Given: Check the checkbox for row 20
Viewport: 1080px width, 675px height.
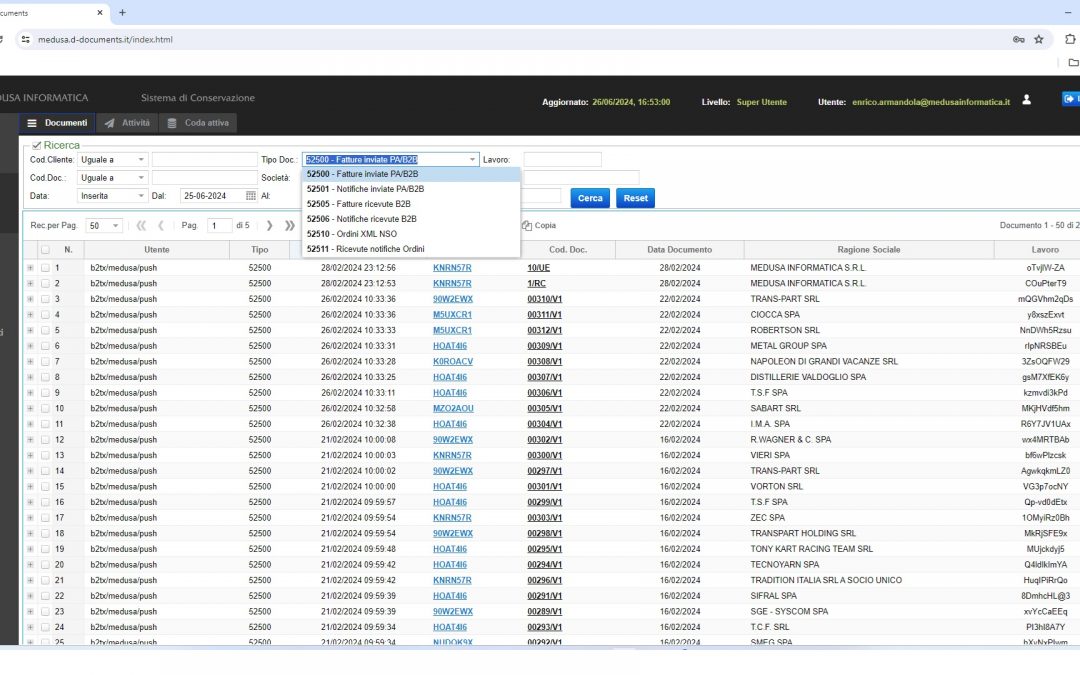Looking at the screenshot, I should tap(45, 565).
